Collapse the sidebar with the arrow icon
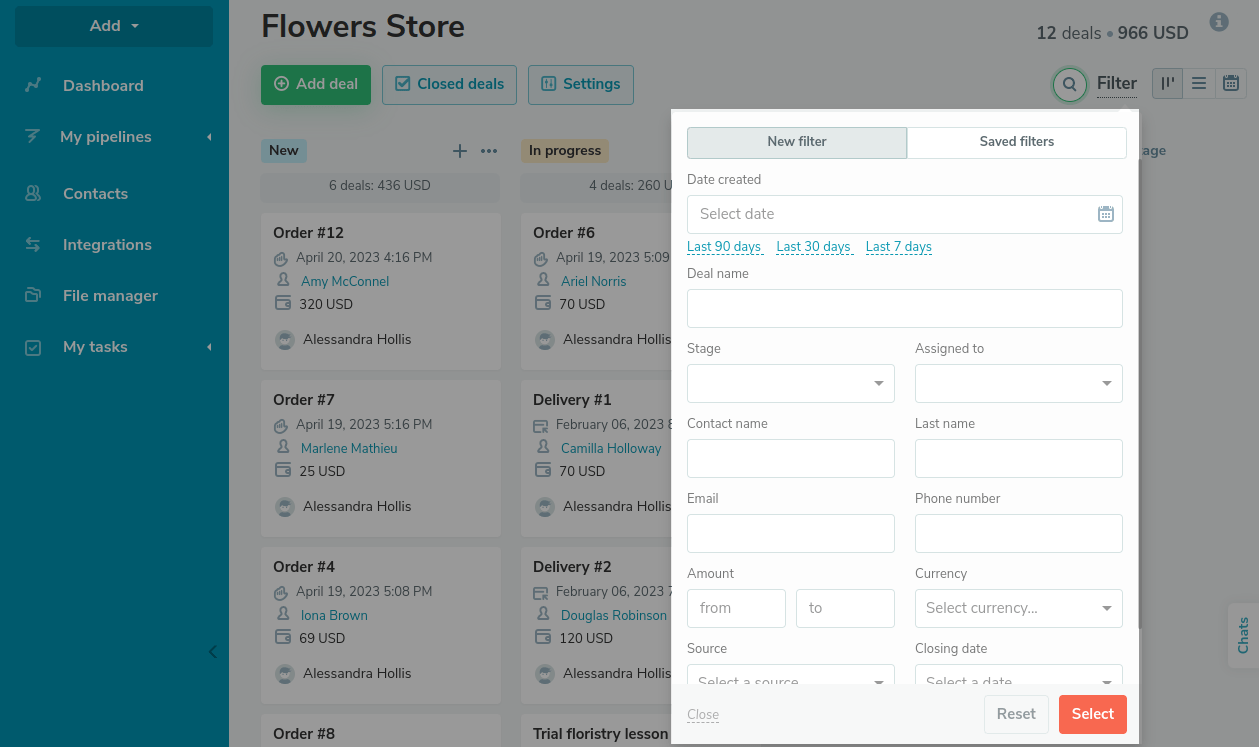The width and height of the screenshot is (1259, 747). pyautogui.click(x=212, y=652)
